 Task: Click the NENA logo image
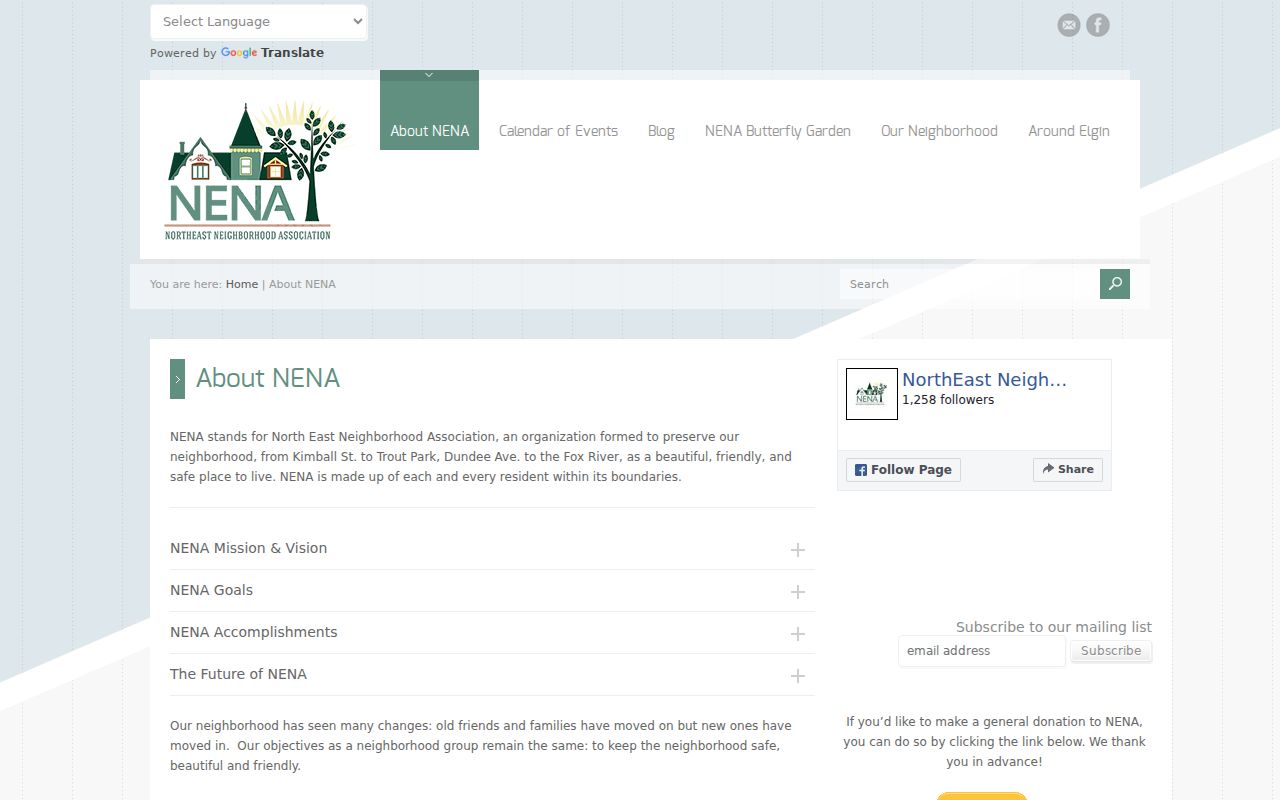(256, 170)
